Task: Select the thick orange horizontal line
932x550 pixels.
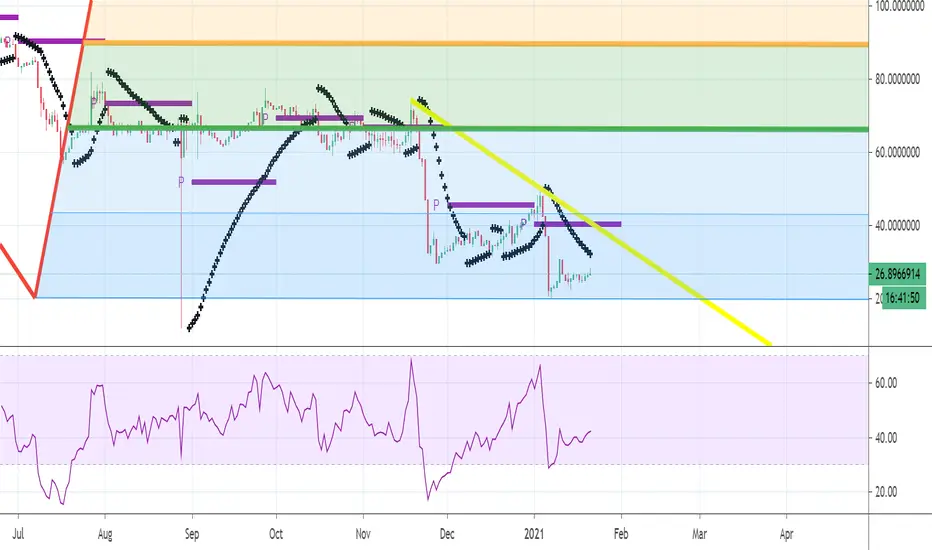Action: tap(476, 43)
